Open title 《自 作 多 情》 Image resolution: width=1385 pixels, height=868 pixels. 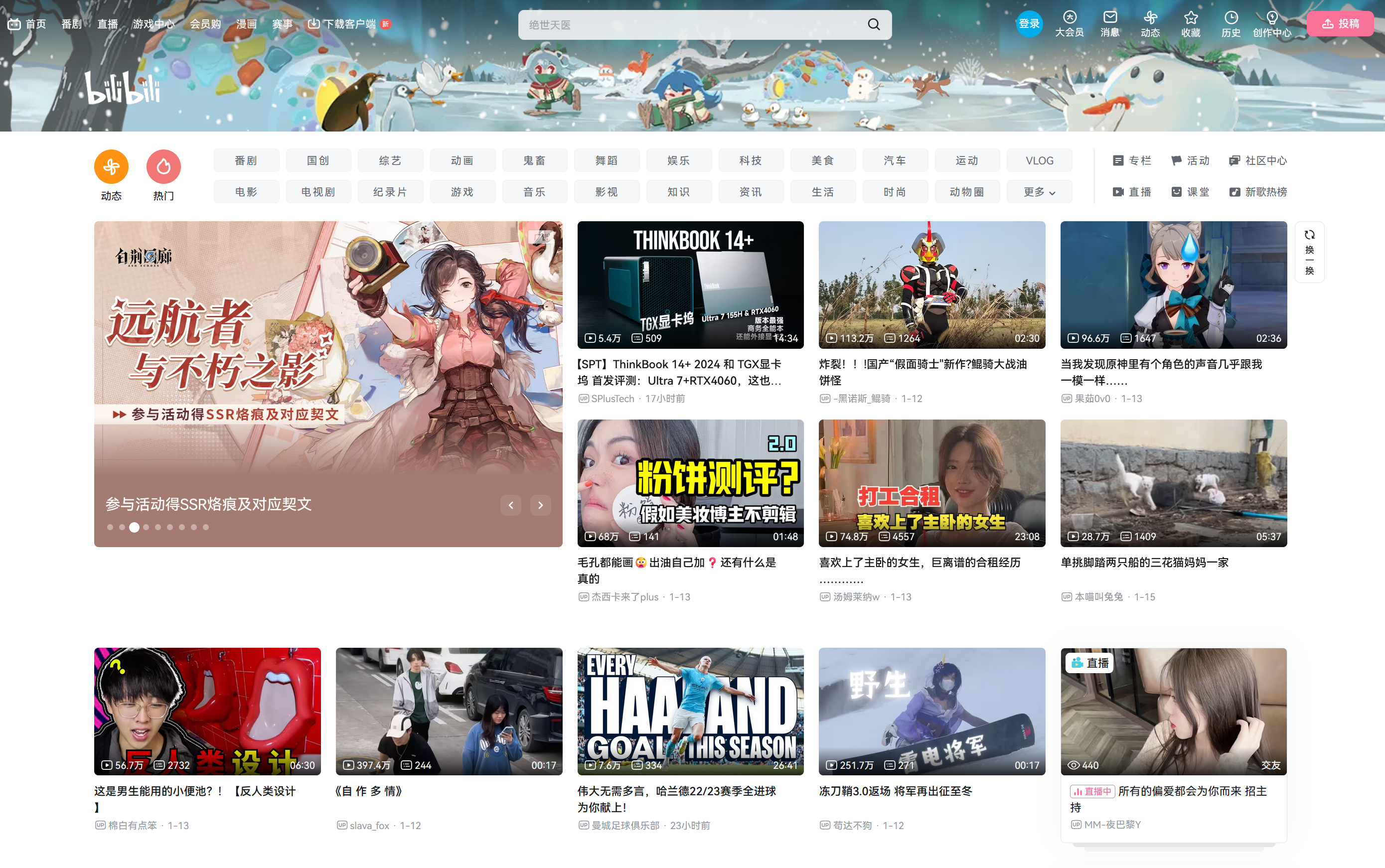(x=369, y=791)
